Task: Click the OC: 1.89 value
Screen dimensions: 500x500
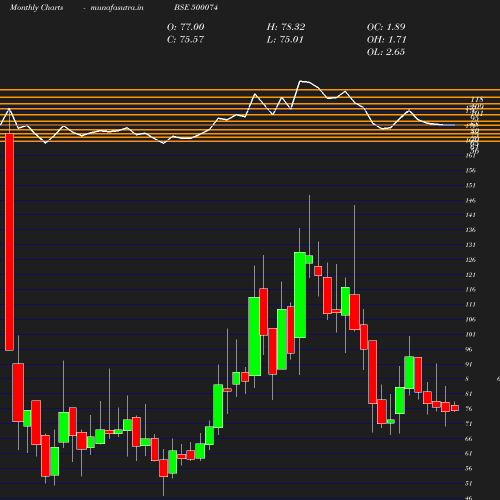Action: click(386, 27)
